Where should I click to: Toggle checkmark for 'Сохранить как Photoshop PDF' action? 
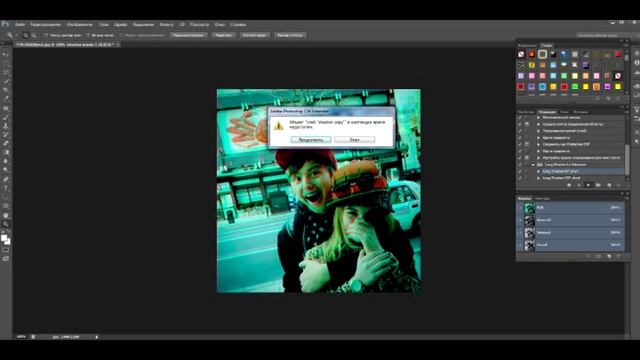coord(520,144)
